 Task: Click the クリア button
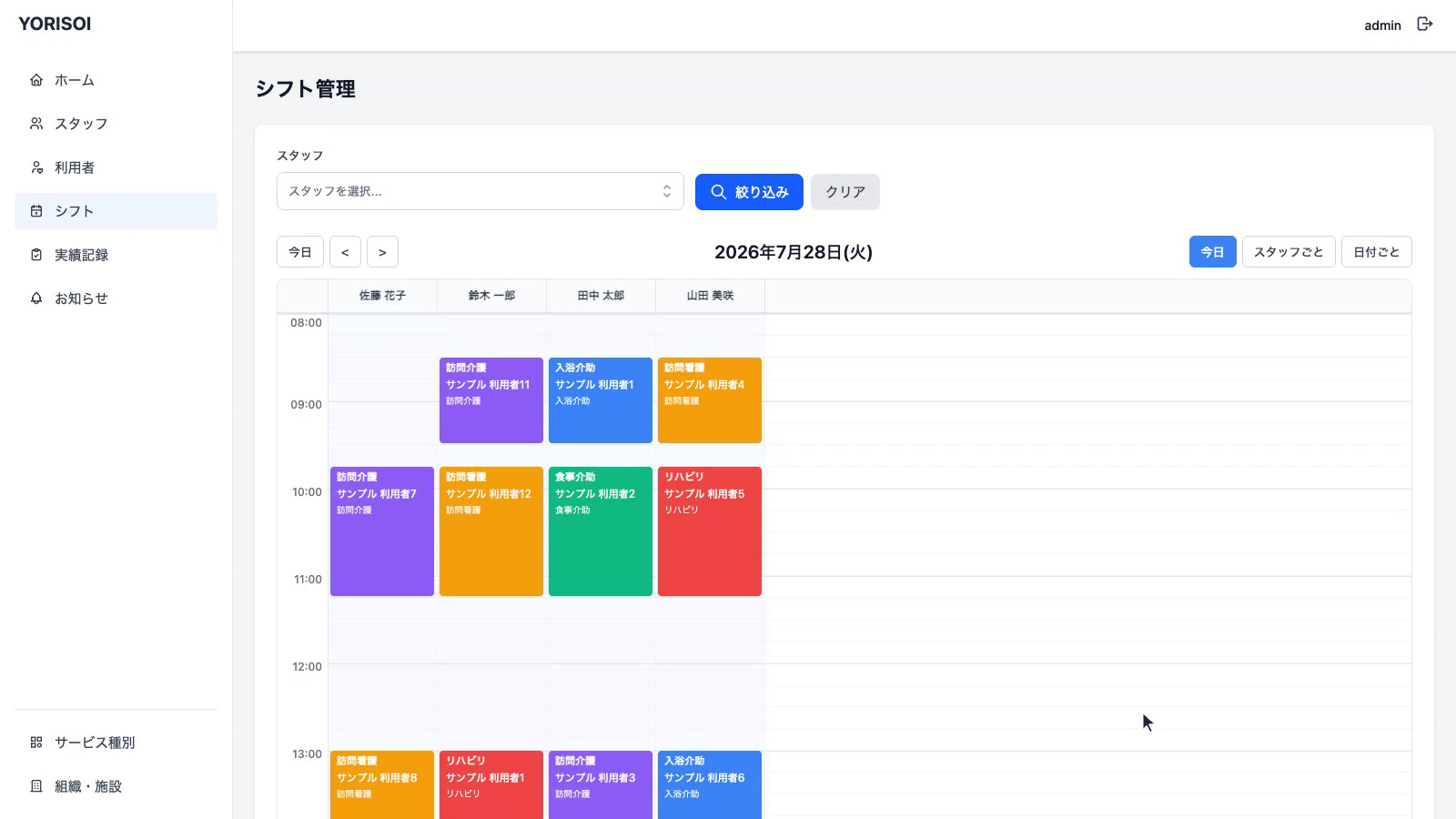pos(845,192)
